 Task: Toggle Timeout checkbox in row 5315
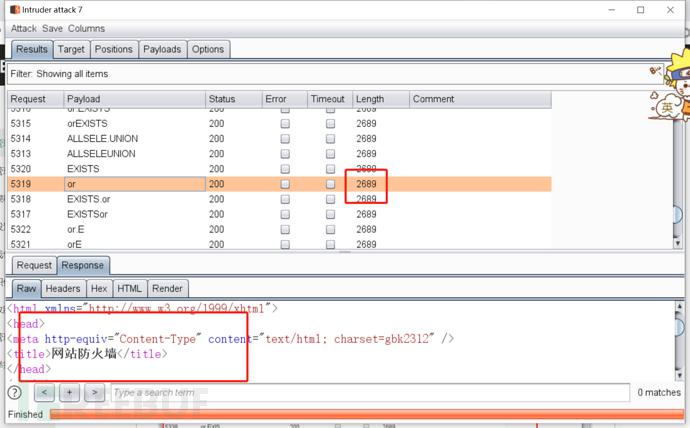point(330,124)
